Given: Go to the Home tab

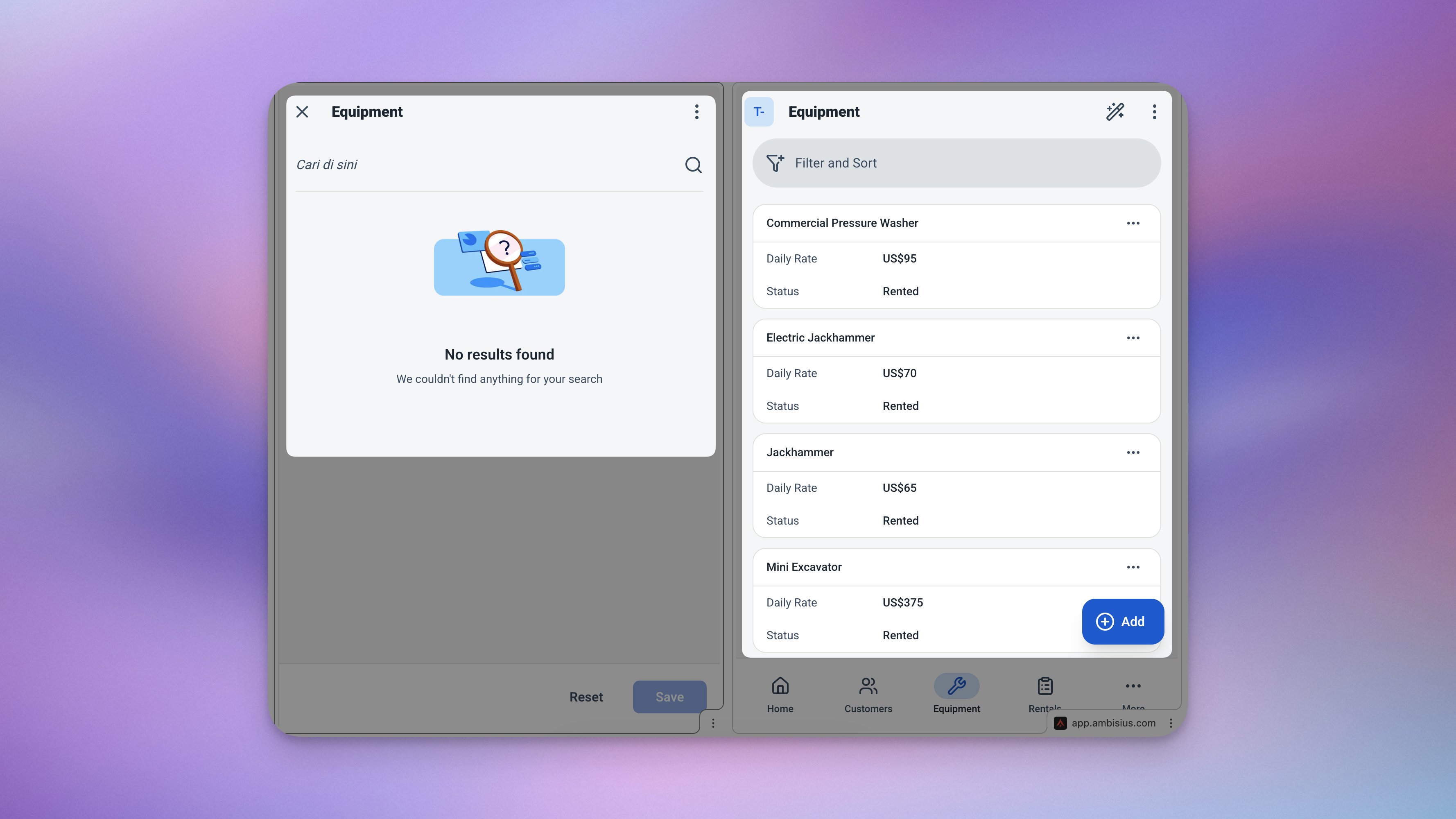Looking at the screenshot, I should [x=780, y=695].
